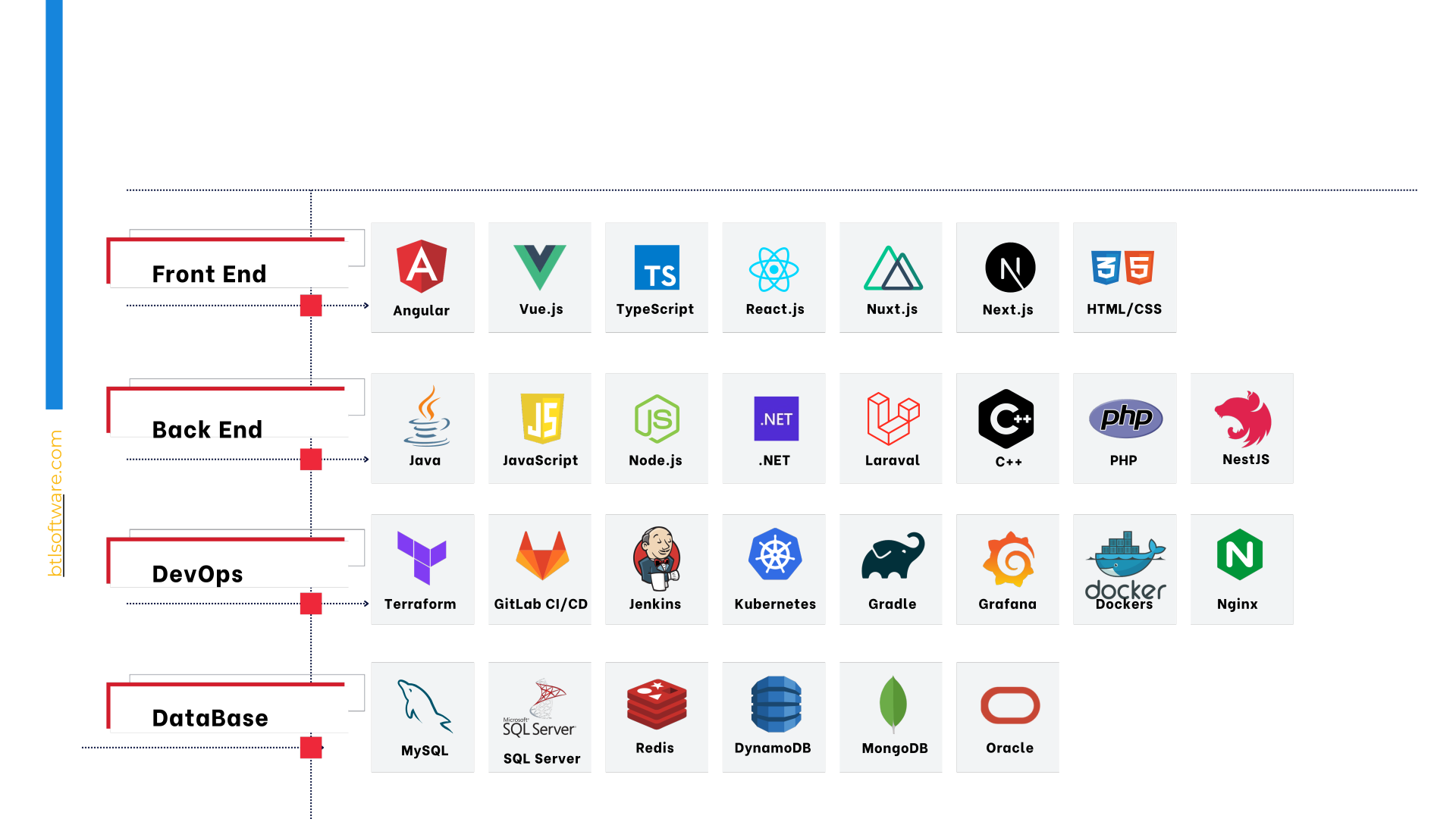This screenshot has width=1456, height=819.
Task: Click the "Laraval" text label
Action: point(893,460)
